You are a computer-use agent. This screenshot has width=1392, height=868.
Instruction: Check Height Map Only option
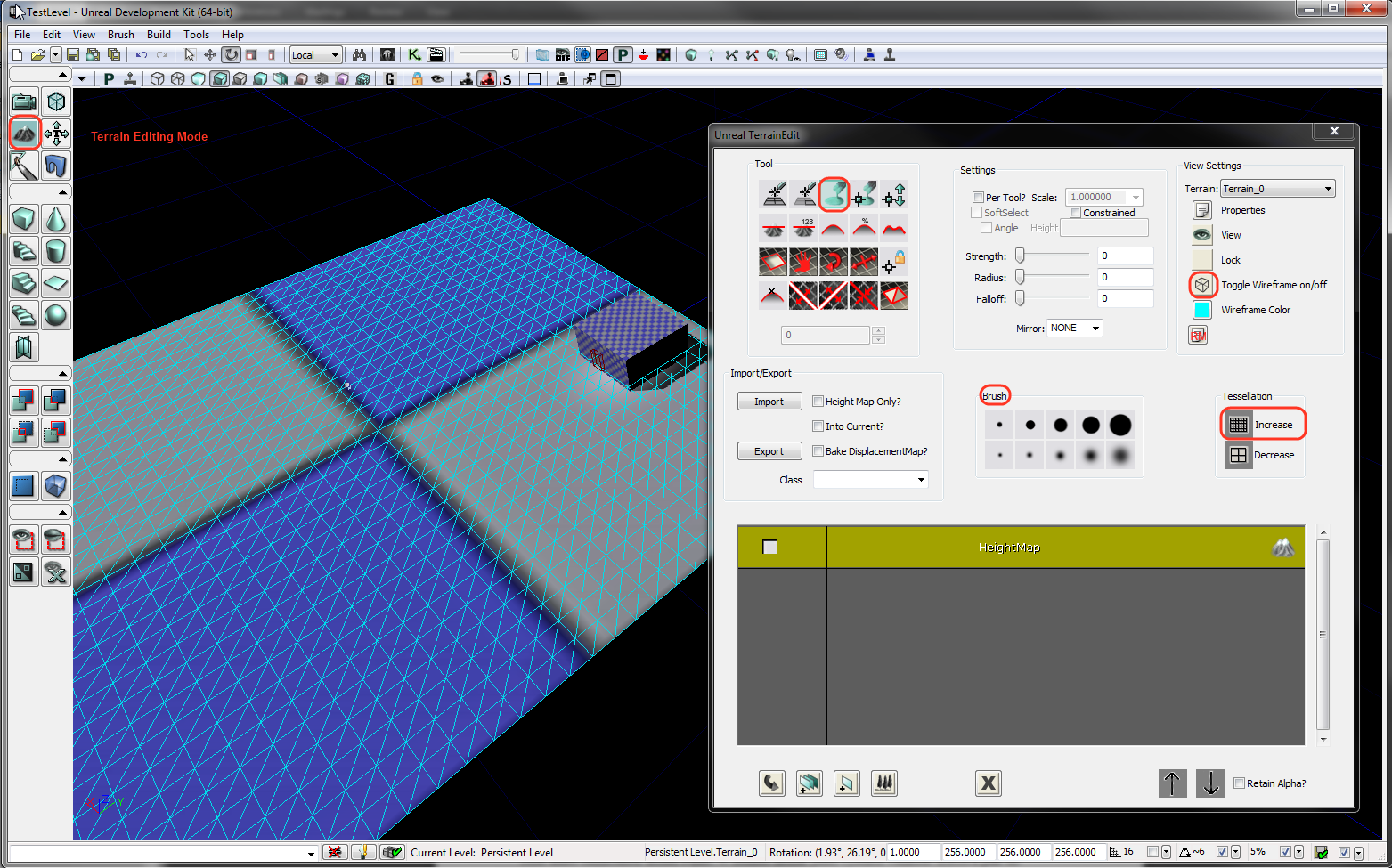pos(818,402)
